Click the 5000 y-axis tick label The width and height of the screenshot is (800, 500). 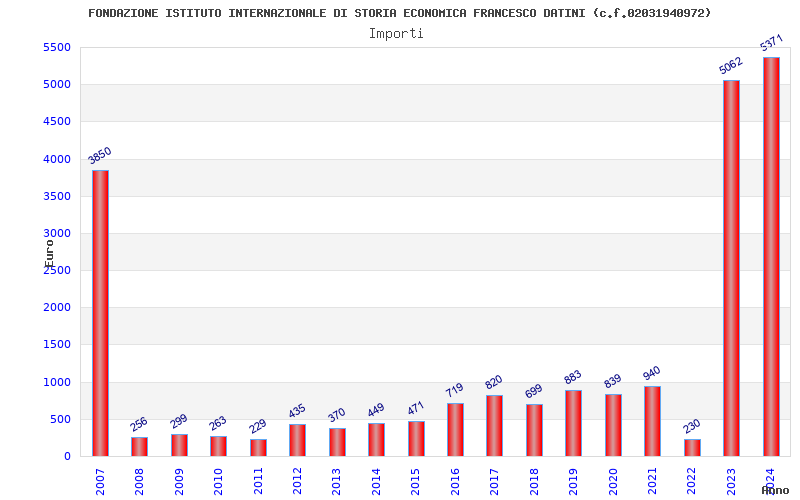(57, 84)
